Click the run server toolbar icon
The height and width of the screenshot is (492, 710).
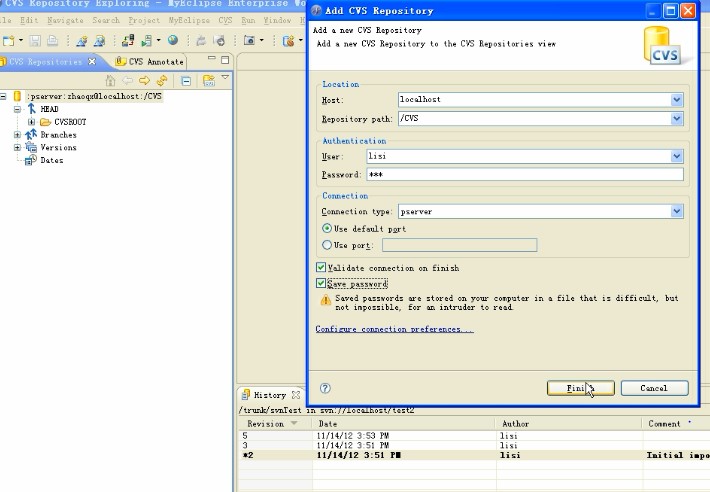(x=147, y=41)
